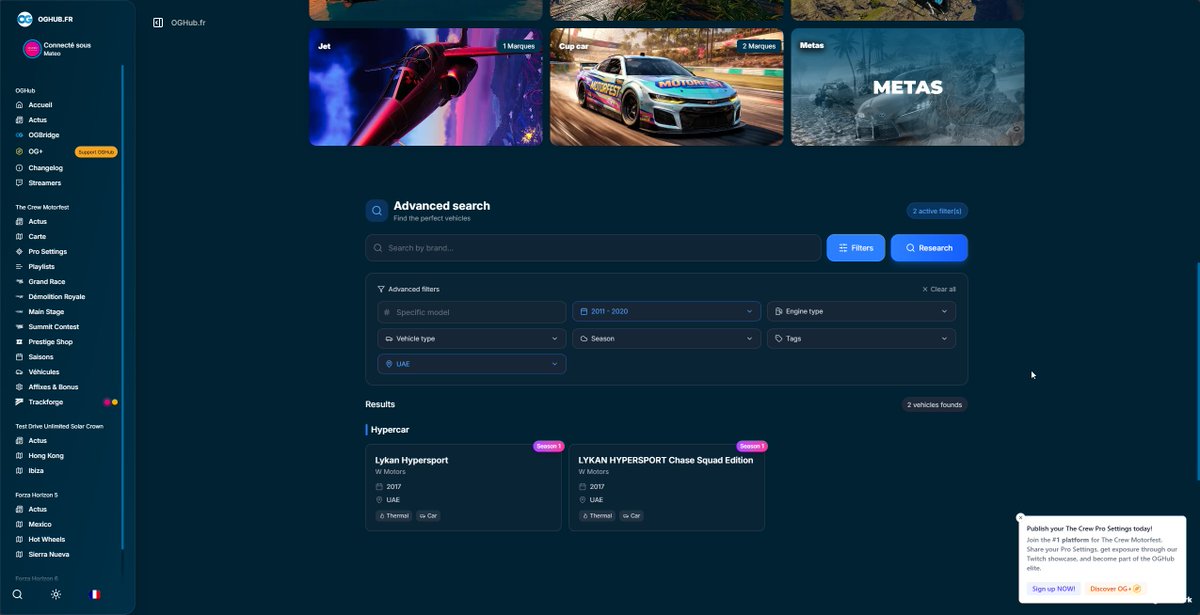Open the LYKAN HYPERSPORT Chase Squad Edition card
The image size is (1200, 615).
tap(667, 488)
